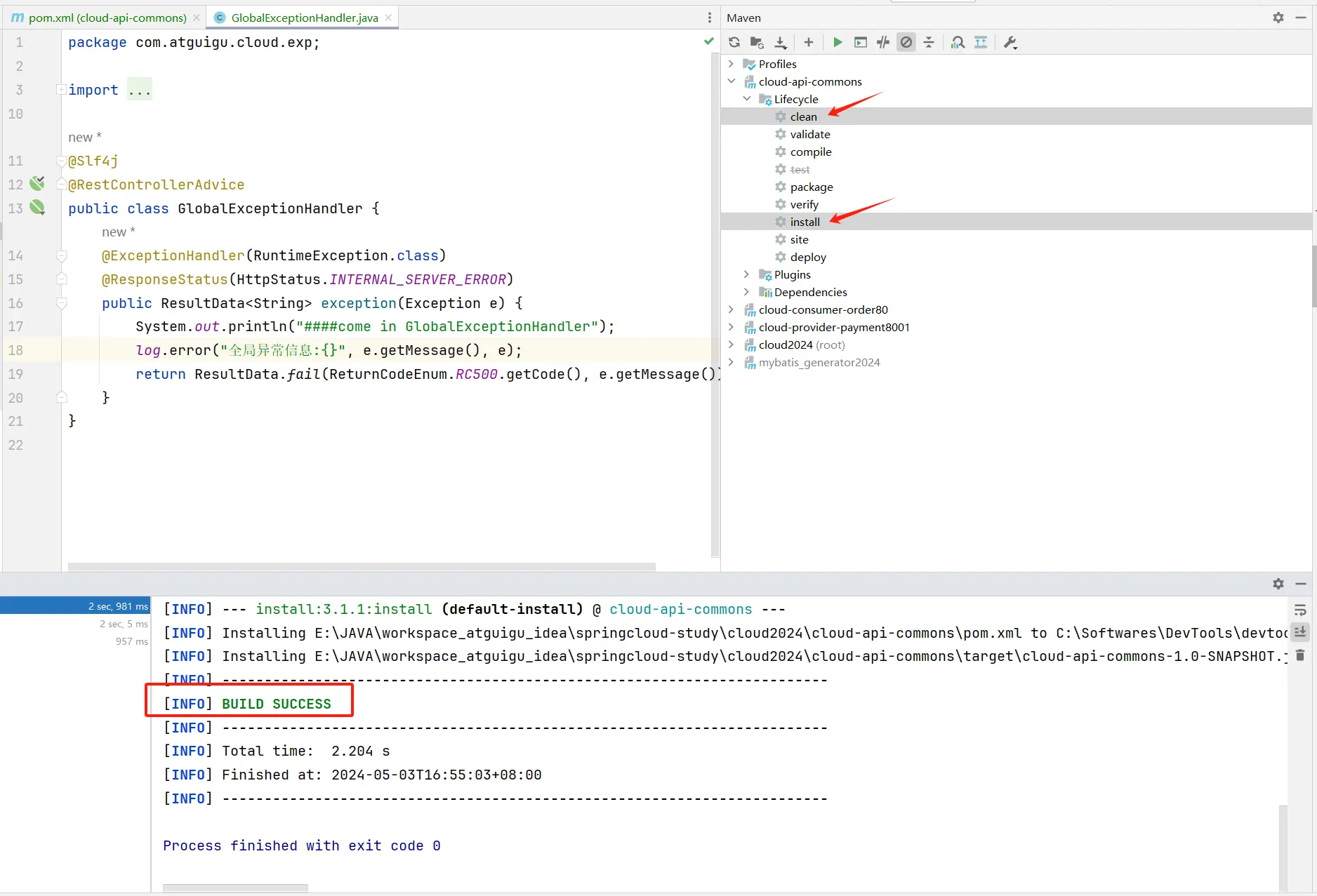Expand the Plugins node
This screenshot has height=896, width=1317.
746,274
